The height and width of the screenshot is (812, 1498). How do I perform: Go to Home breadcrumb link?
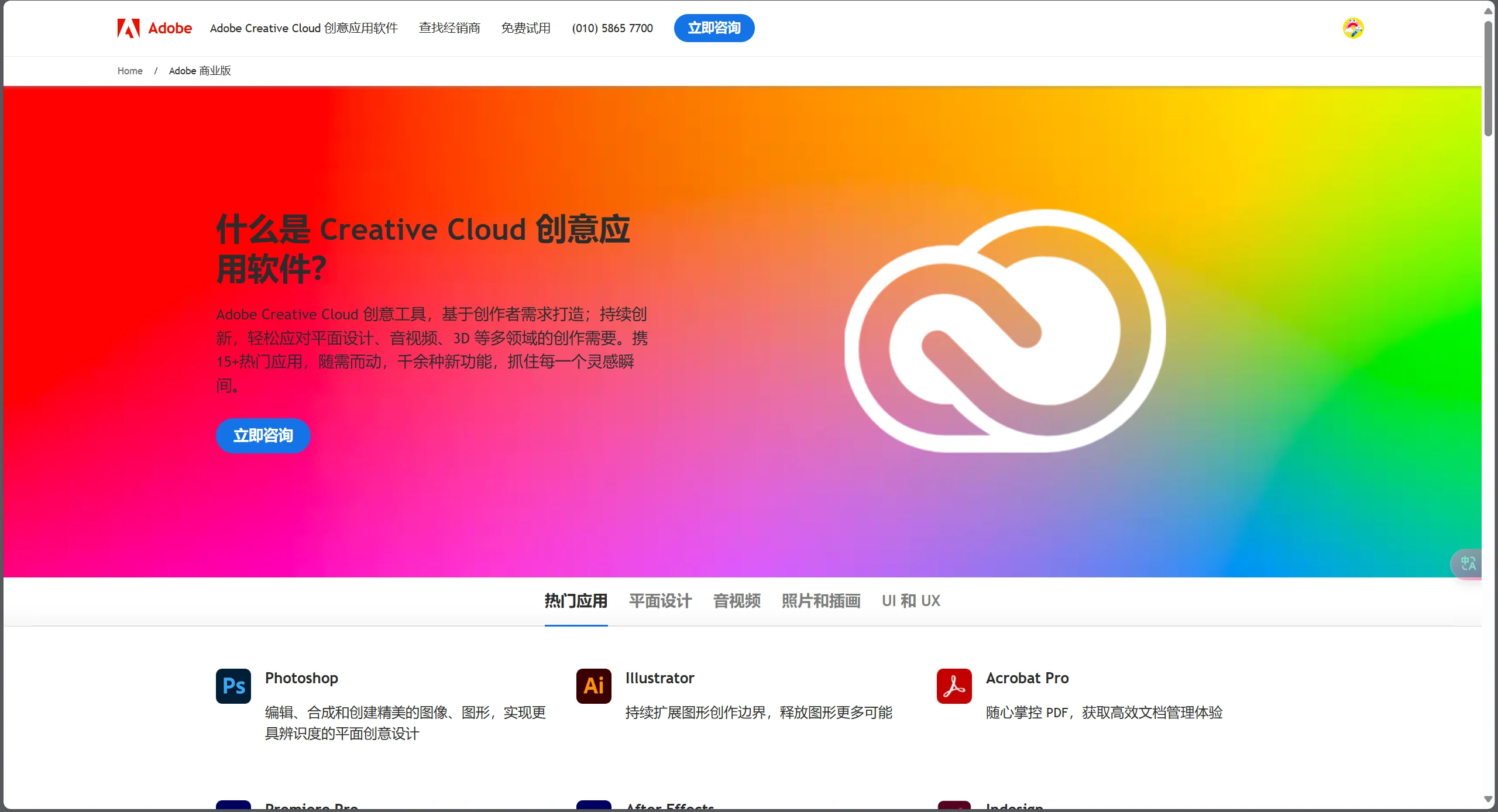[x=130, y=71]
